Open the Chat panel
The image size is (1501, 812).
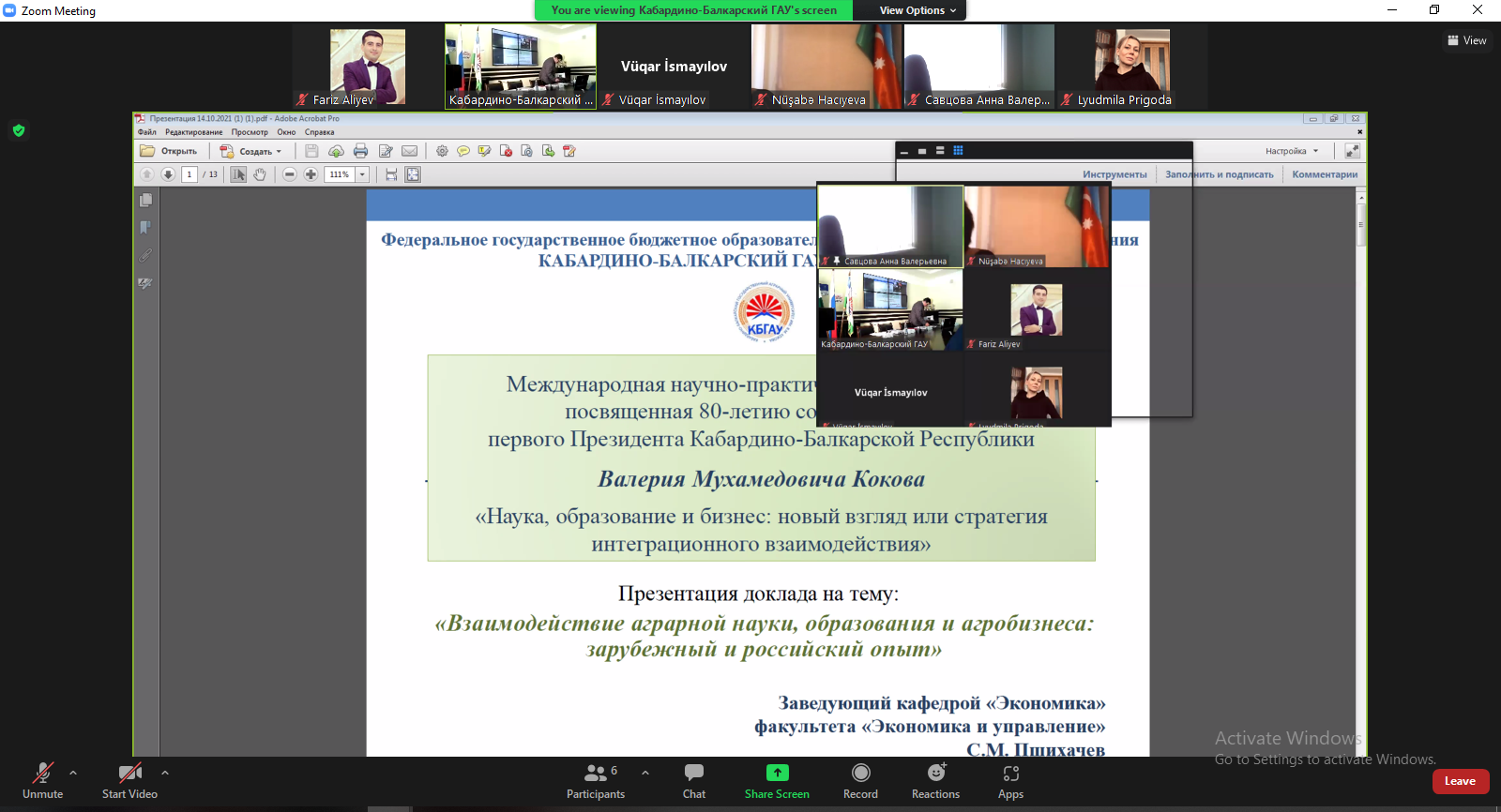click(693, 780)
